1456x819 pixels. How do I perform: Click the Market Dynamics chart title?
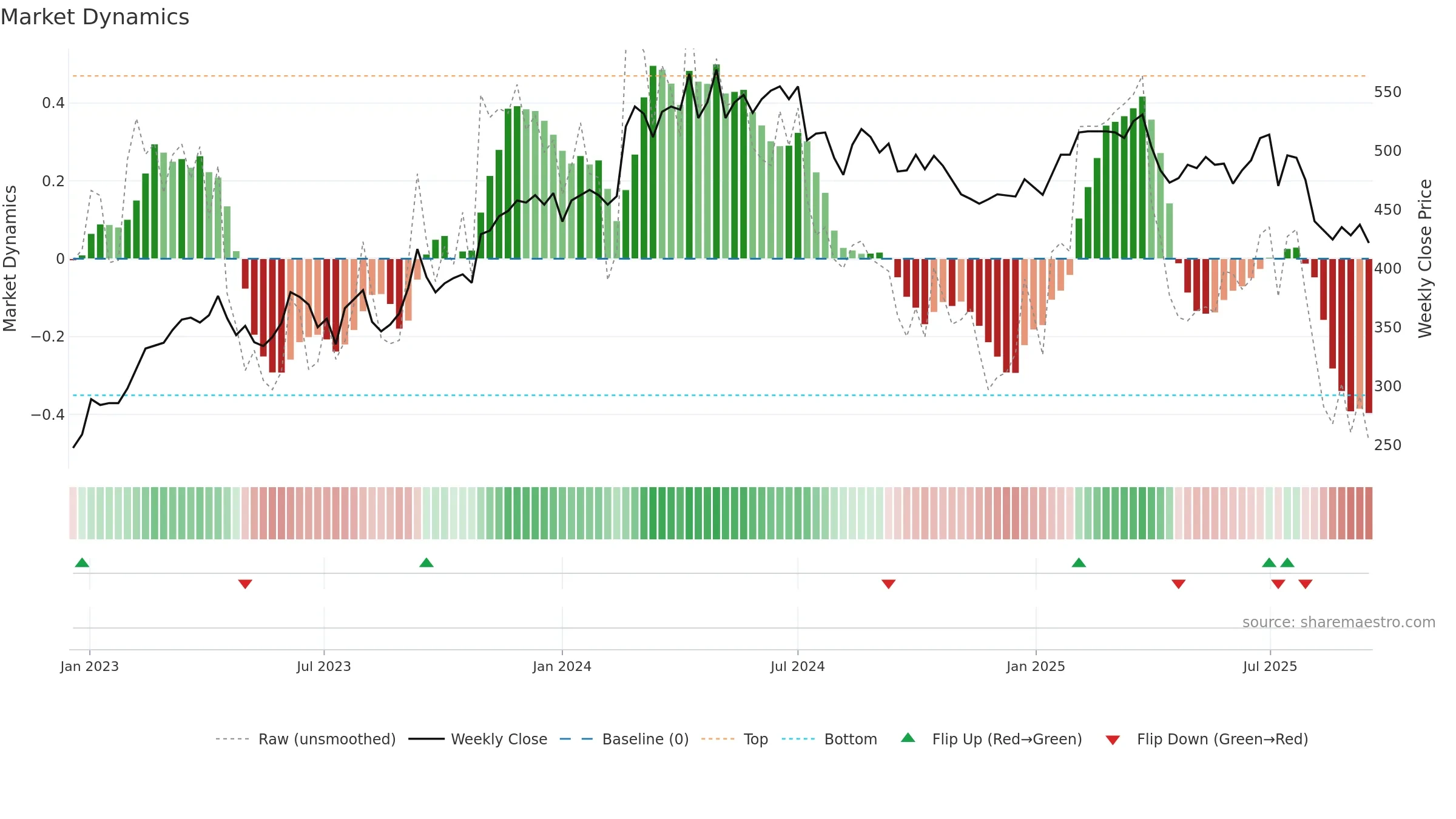pyautogui.click(x=95, y=17)
